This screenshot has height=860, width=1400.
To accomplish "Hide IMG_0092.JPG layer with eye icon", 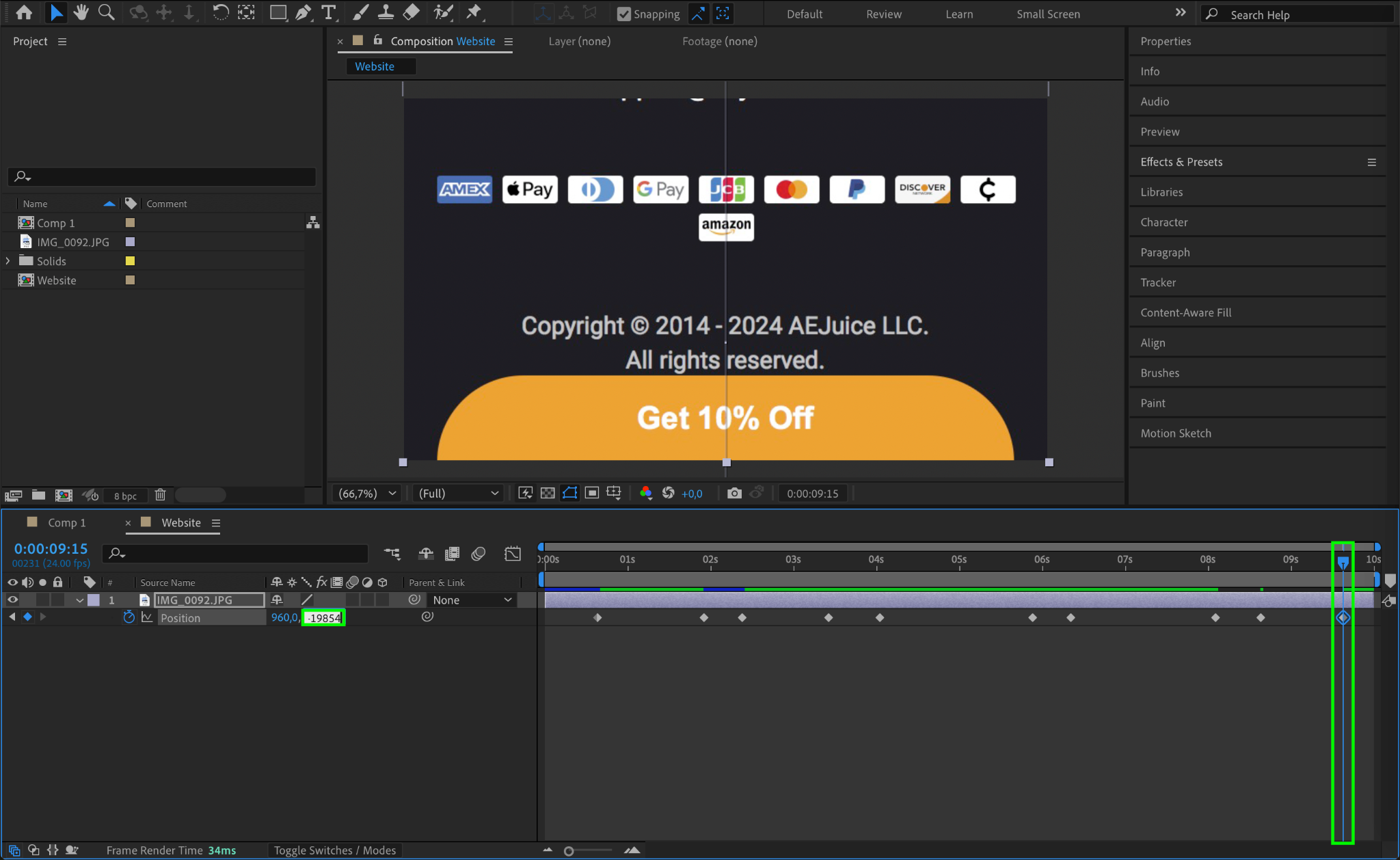I will [x=12, y=600].
